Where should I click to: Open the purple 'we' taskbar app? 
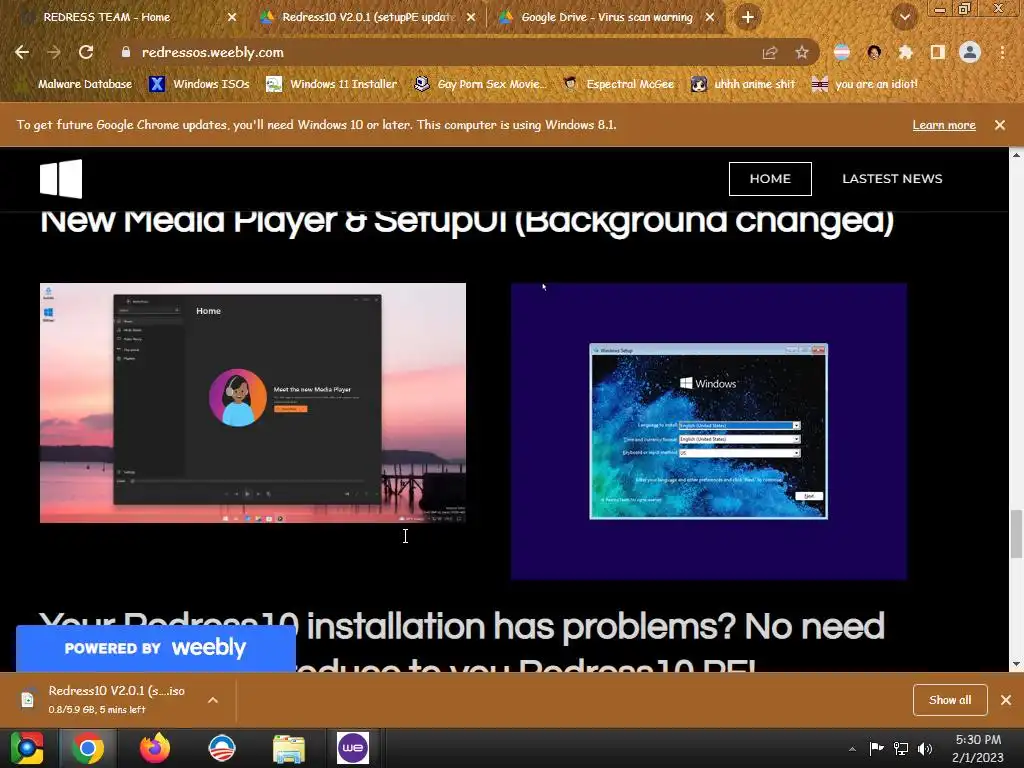click(x=353, y=748)
